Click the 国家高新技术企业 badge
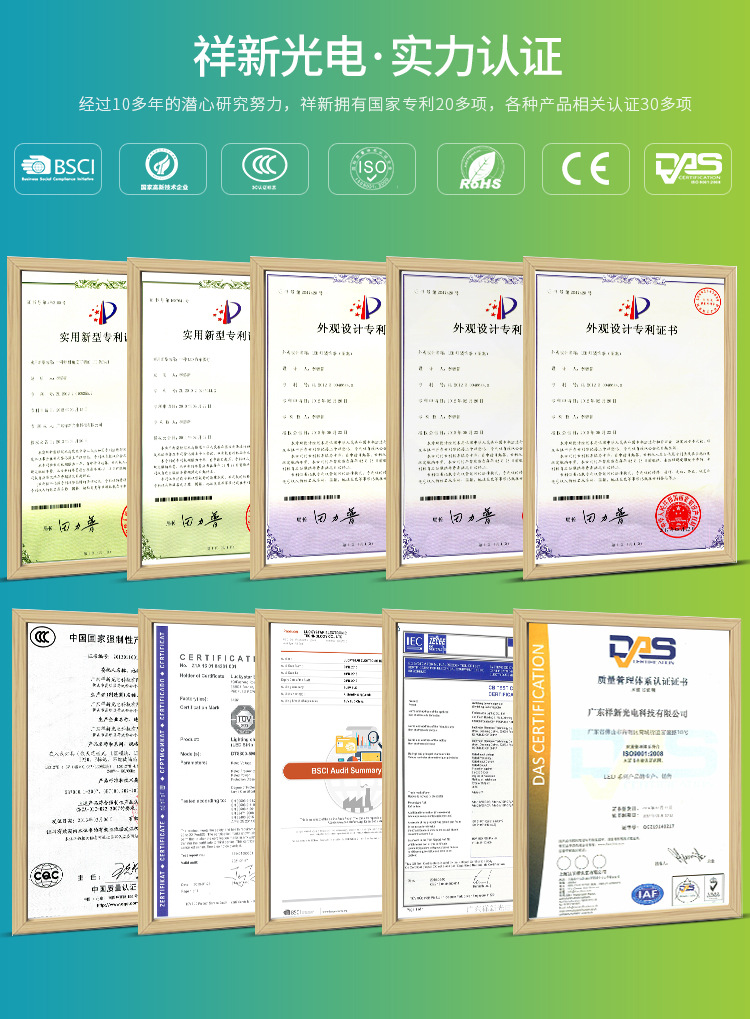 coord(162,168)
